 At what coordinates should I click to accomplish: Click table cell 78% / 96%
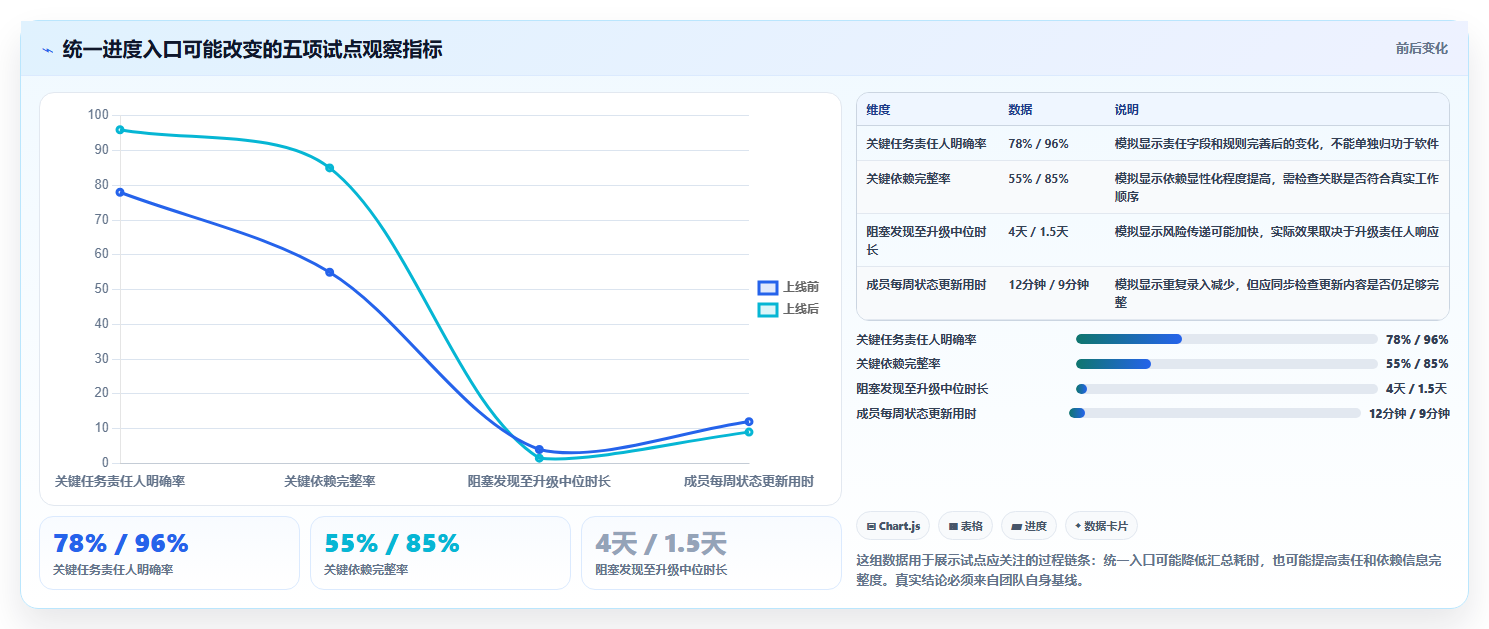click(1038, 144)
